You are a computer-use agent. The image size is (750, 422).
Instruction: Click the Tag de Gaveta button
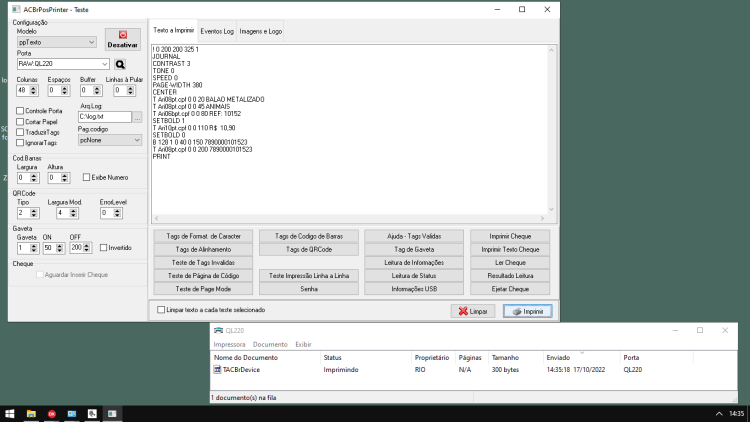(414, 249)
